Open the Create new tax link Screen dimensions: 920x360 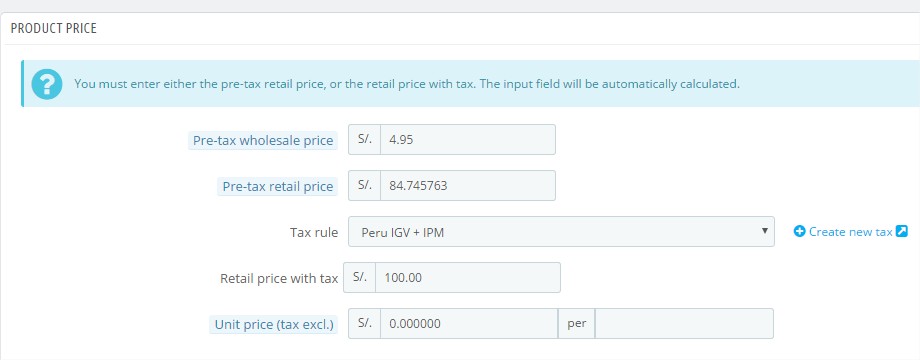[850, 232]
